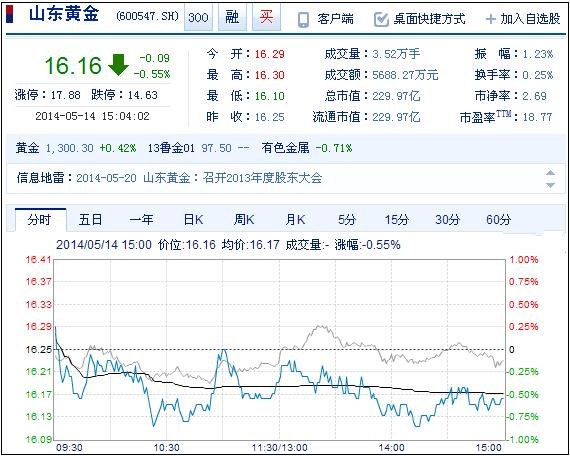The image size is (570, 456).
Task: Click the 成交额 value 5688.27万元
Action: (405, 75)
